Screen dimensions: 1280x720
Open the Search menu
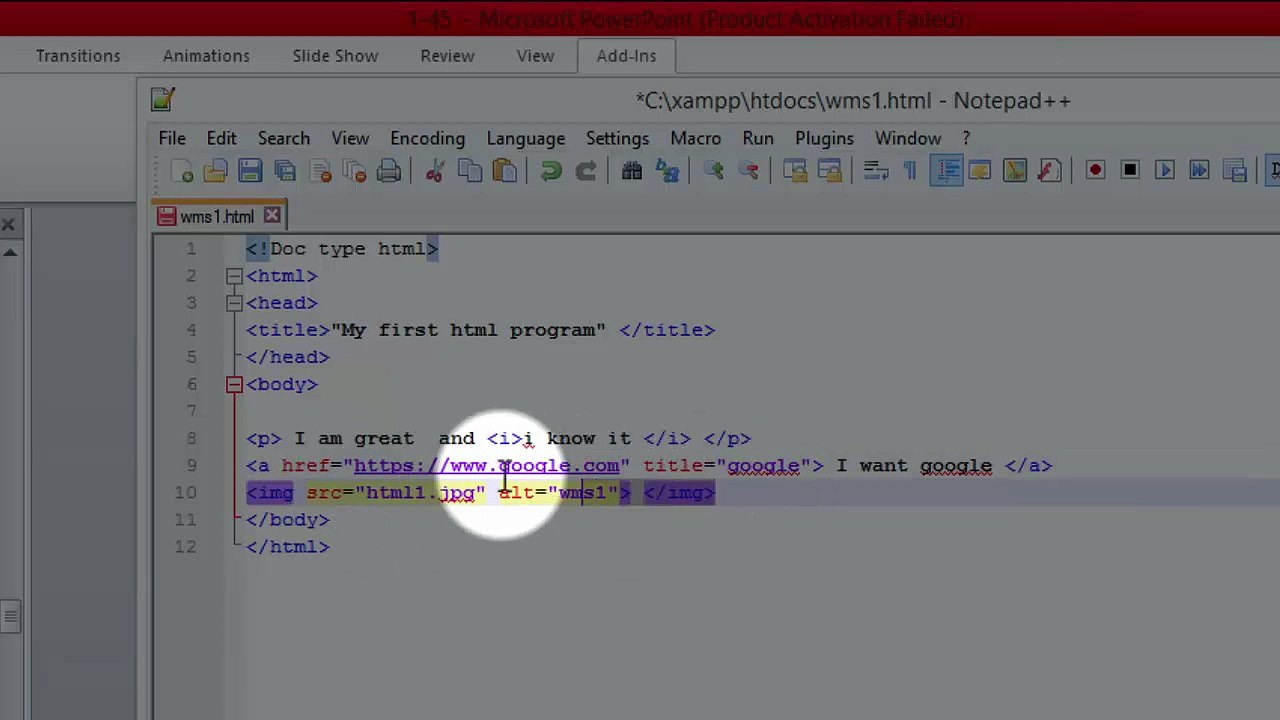click(x=284, y=138)
